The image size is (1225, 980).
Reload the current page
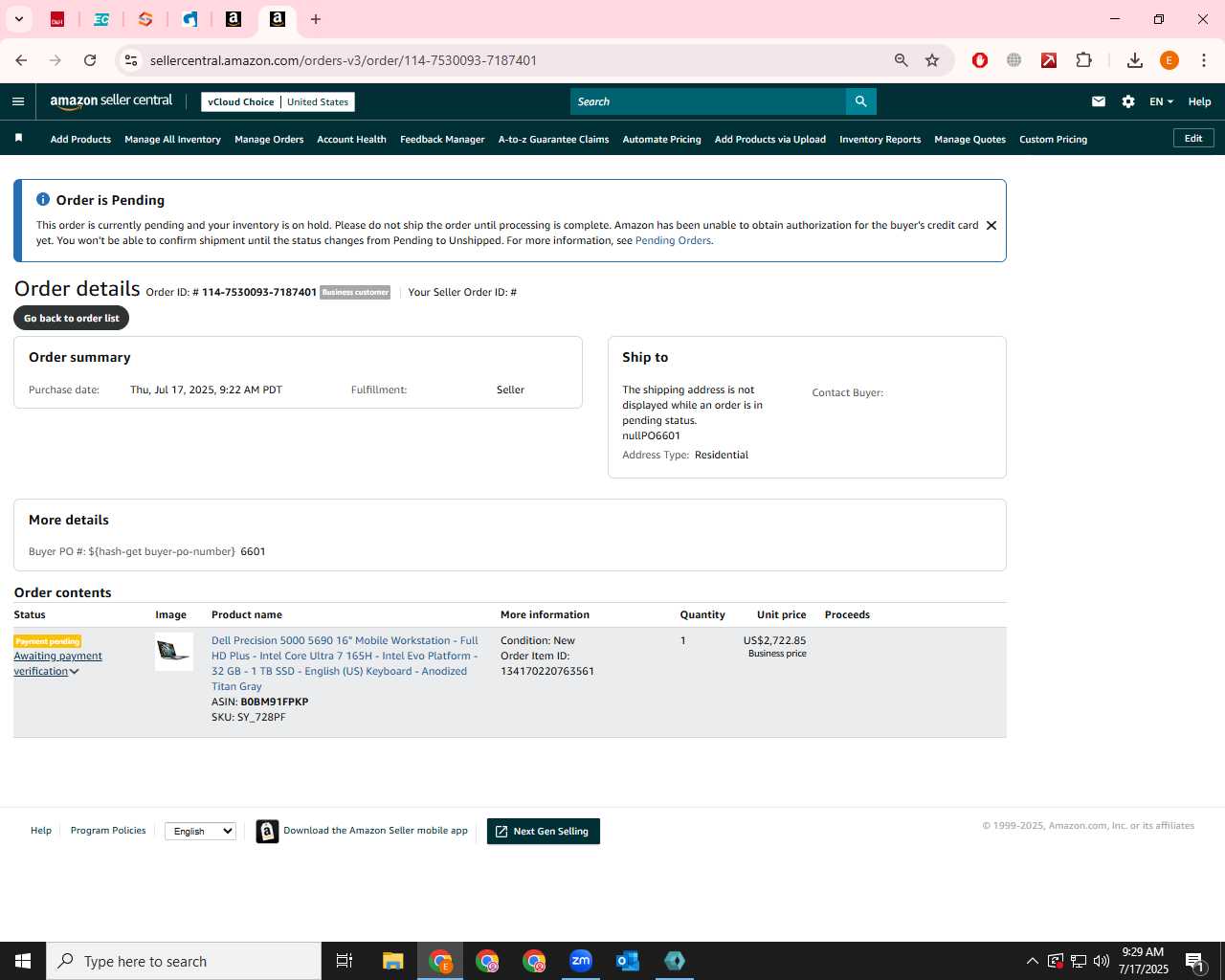click(90, 60)
